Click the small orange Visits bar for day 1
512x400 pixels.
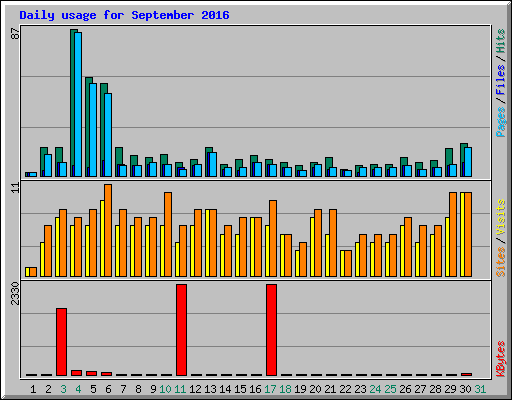pos(33,272)
